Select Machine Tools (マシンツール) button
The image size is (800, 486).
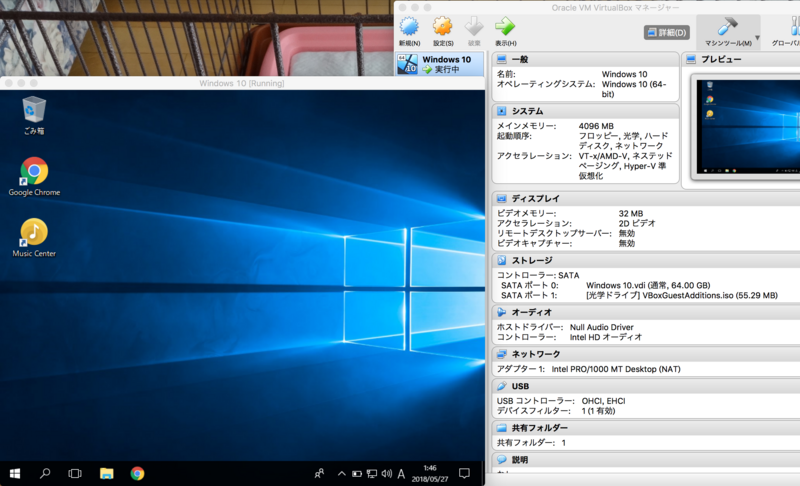click(728, 32)
